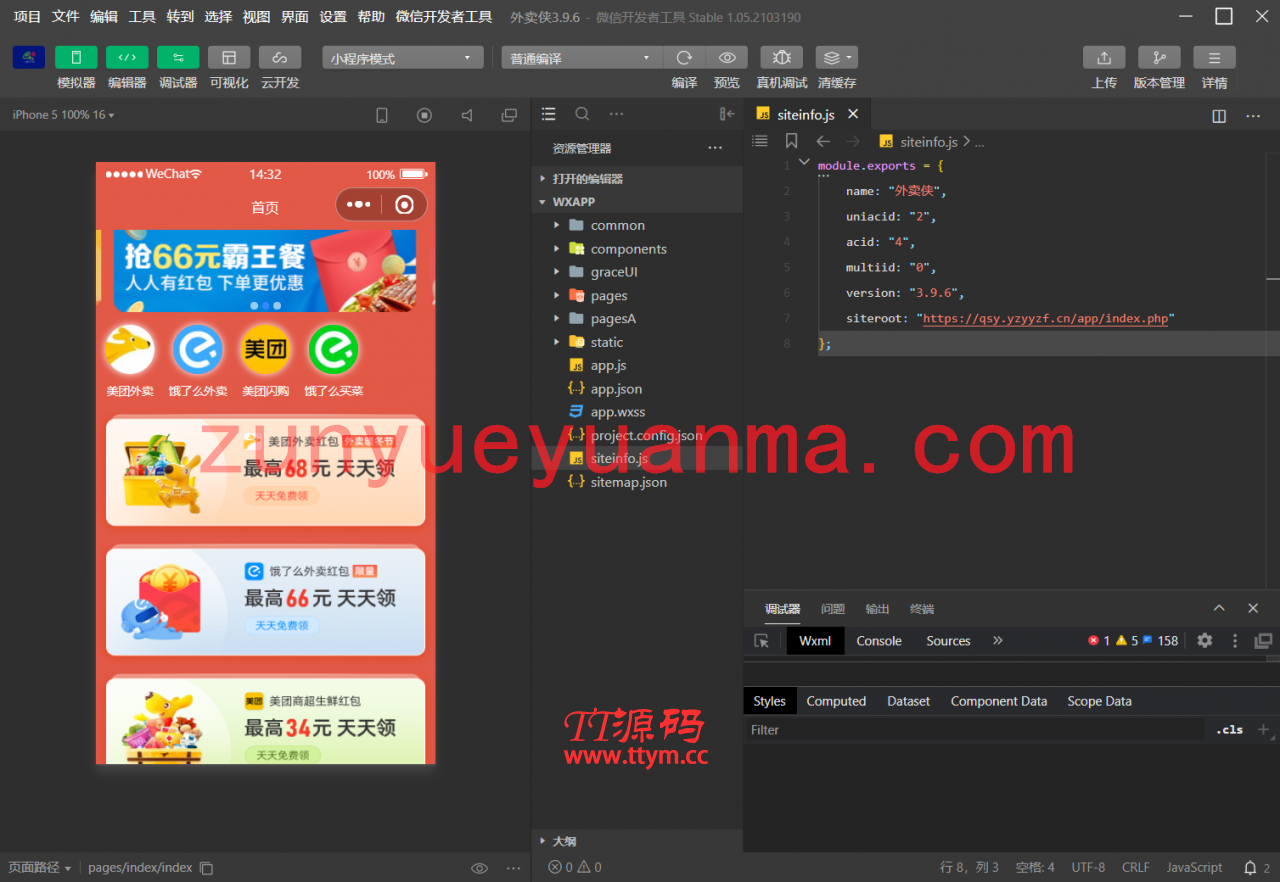Image resolution: width=1280 pixels, height=882 pixels.
Task: Detach the simulator window icon
Action: [x=509, y=115]
